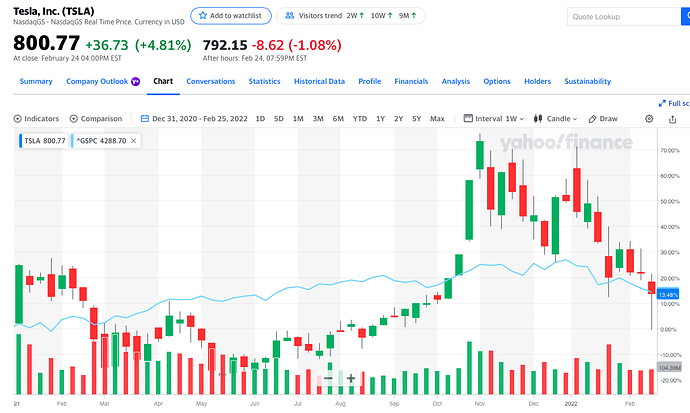This screenshot has width=690, height=413.
Task: Select the YTD time range
Action: 360,119
